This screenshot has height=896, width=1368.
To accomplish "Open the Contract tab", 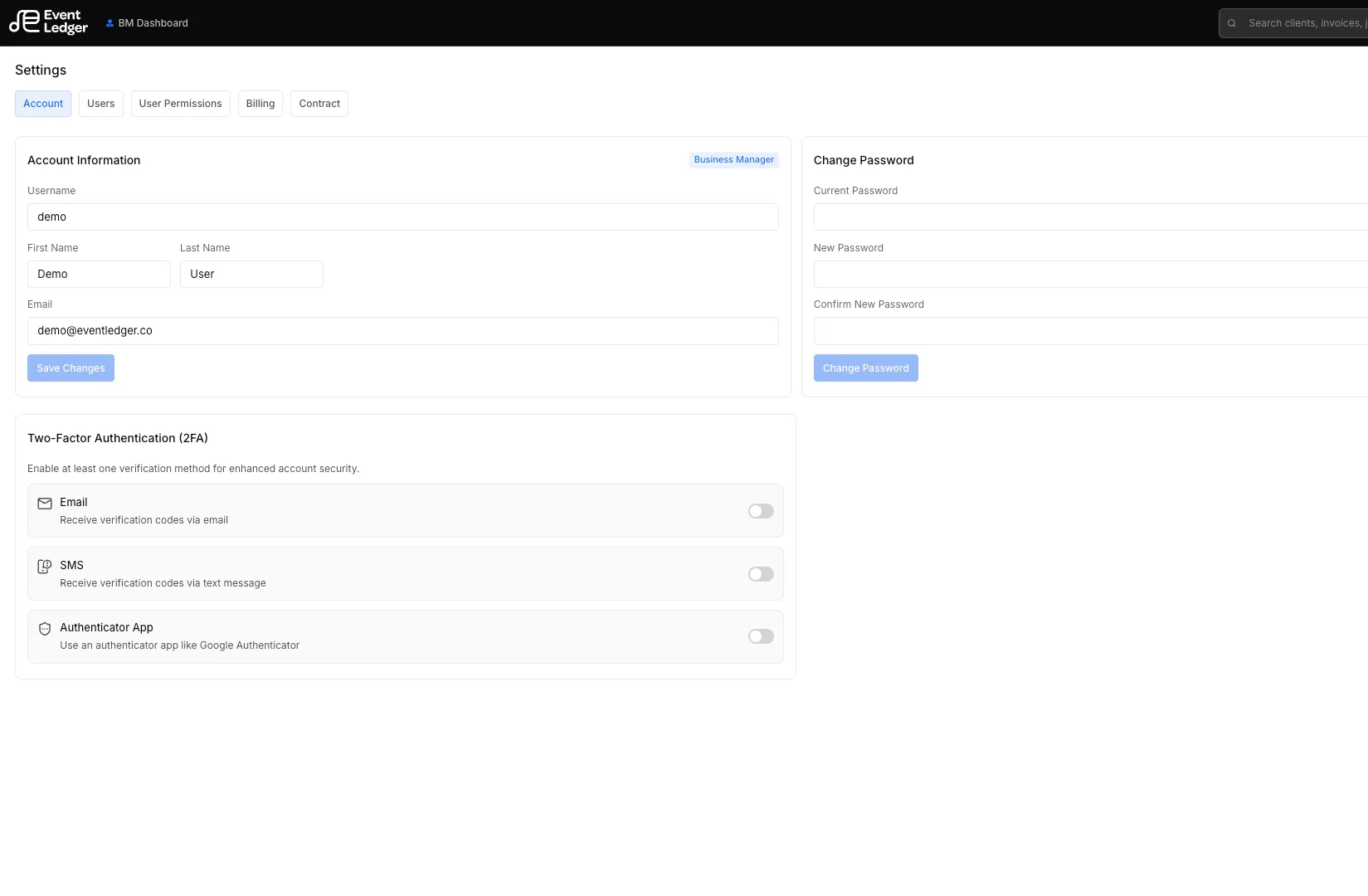I will (x=319, y=104).
